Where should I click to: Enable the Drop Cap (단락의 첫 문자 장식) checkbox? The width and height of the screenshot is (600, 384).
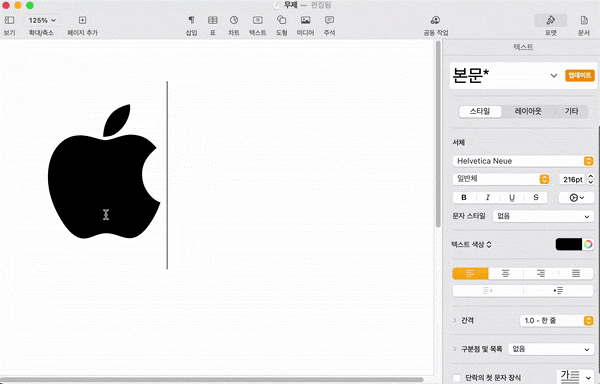457,377
